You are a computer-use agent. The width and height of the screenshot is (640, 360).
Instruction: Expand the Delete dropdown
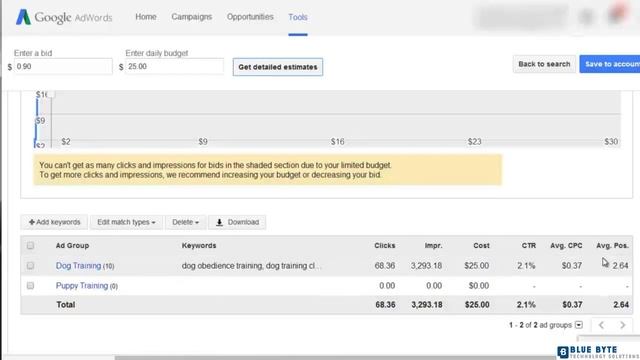185,222
